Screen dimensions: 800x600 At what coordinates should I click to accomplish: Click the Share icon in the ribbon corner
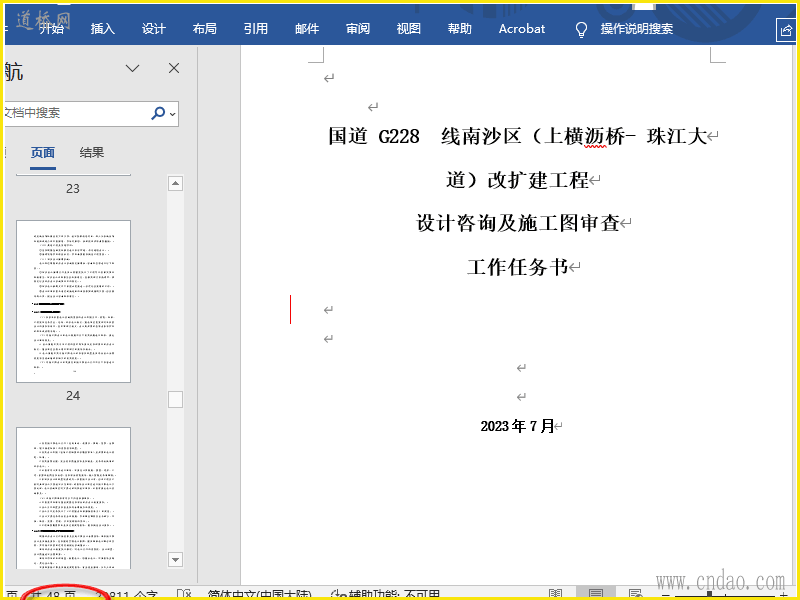click(x=786, y=31)
